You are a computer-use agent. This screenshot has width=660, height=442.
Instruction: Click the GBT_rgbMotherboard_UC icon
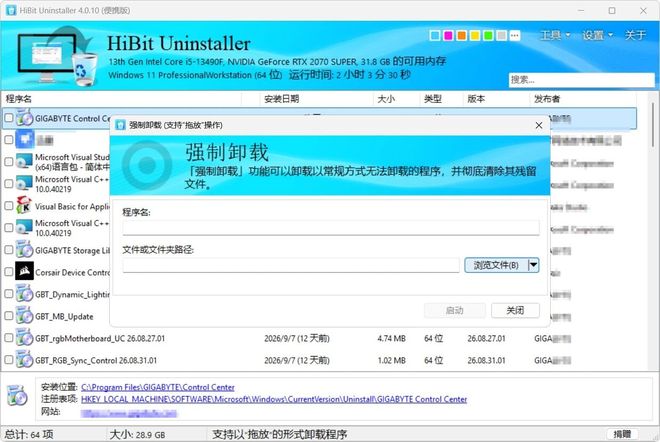tap(24, 338)
